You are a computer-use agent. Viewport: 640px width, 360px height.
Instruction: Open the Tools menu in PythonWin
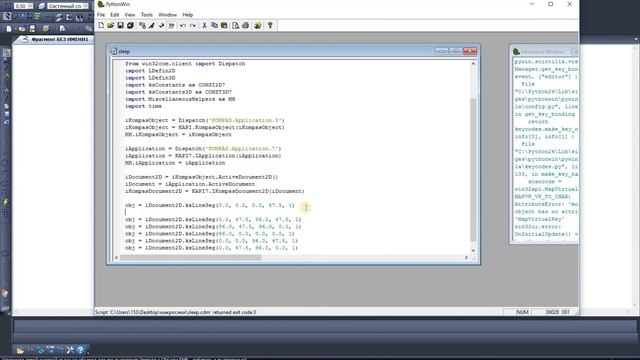[147, 15]
